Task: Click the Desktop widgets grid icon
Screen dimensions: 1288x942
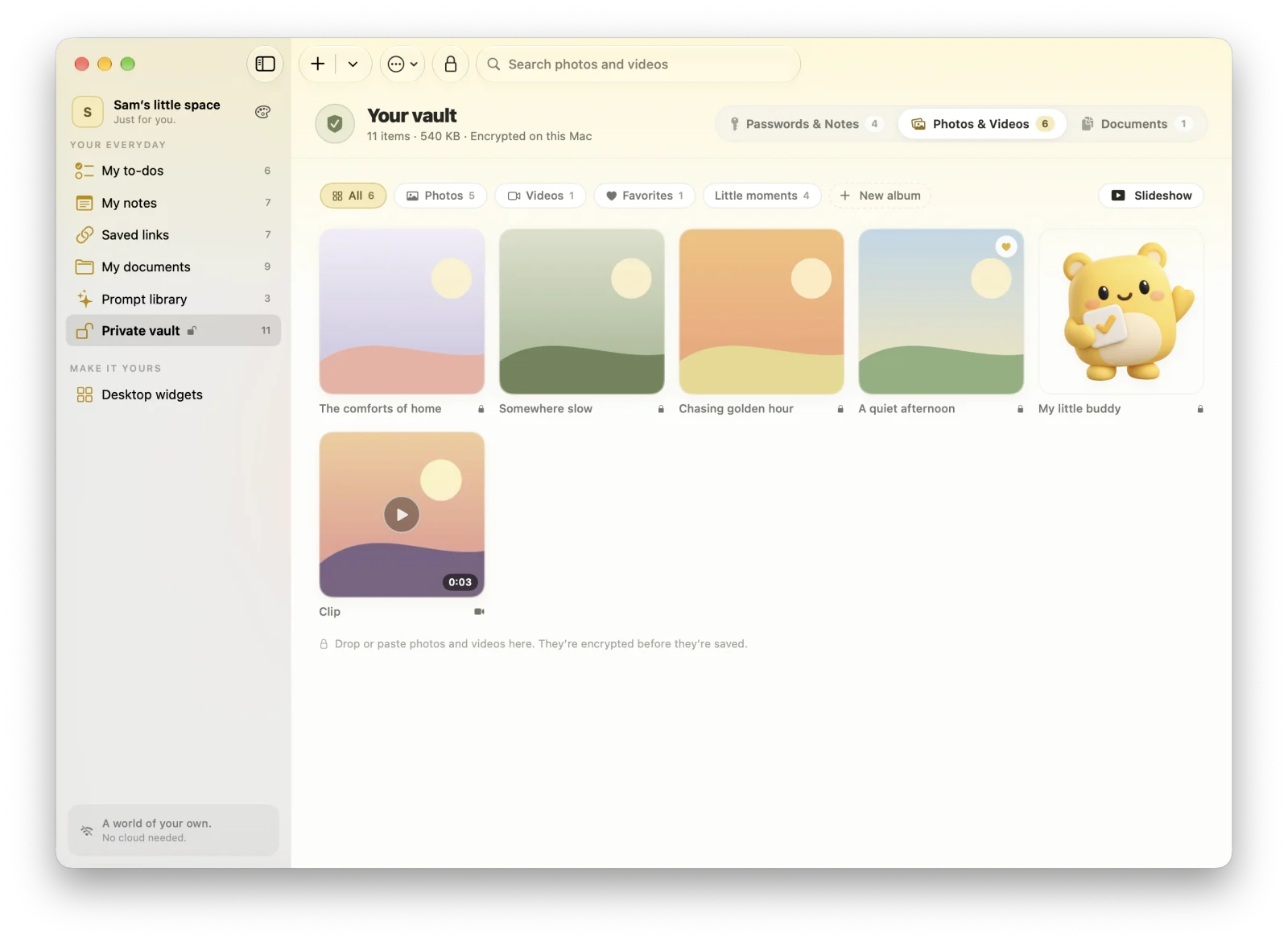Action: point(85,395)
